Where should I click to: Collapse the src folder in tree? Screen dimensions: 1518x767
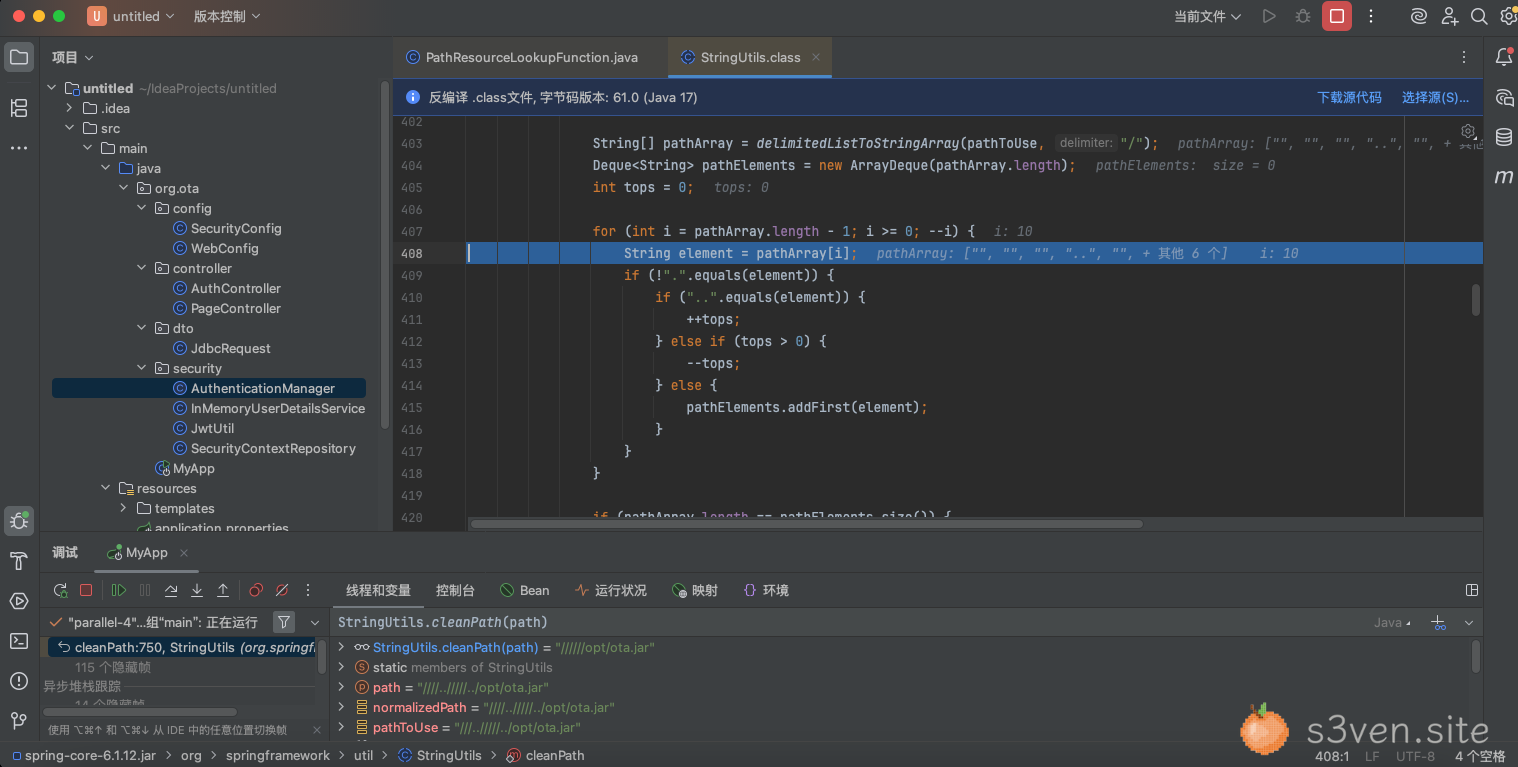click(x=69, y=128)
